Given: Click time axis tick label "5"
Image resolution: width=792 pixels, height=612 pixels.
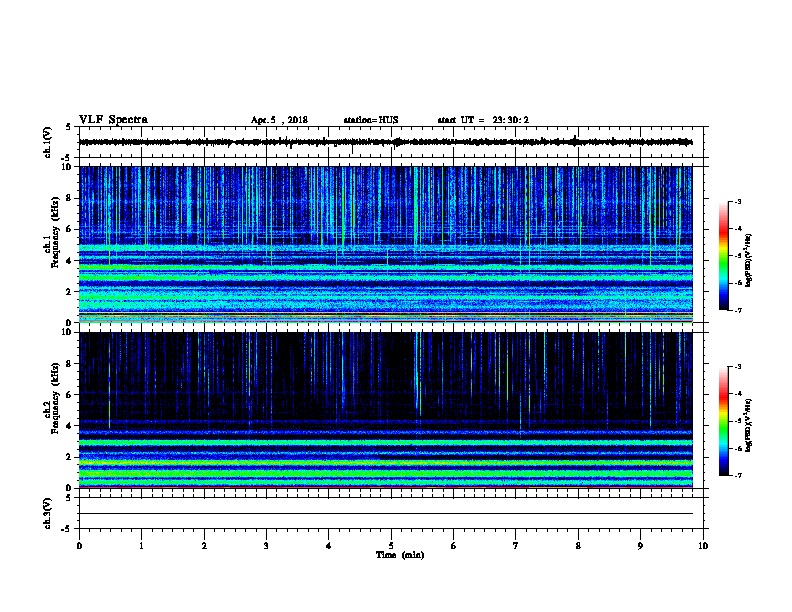Looking at the screenshot, I should 391,546.
